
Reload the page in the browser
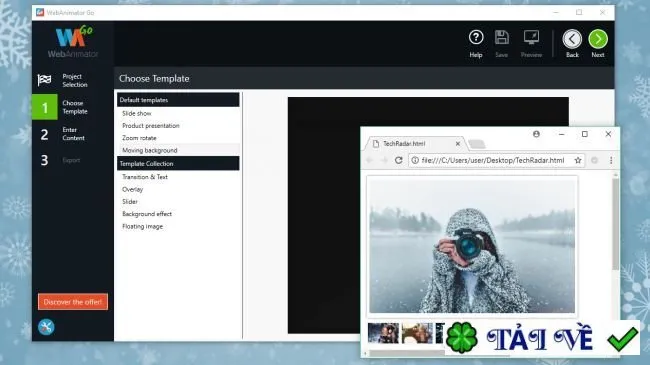399,160
